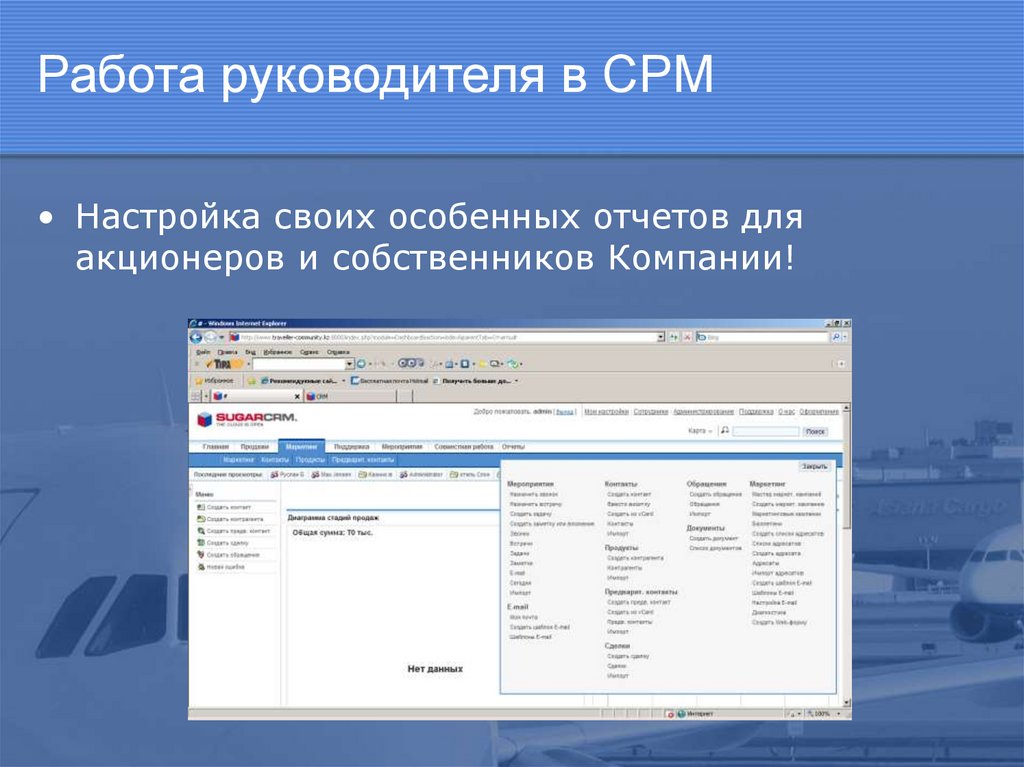Screen dimensions: 1024x767
Task: Switch to the Отчеты tab
Action: [x=513, y=447]
